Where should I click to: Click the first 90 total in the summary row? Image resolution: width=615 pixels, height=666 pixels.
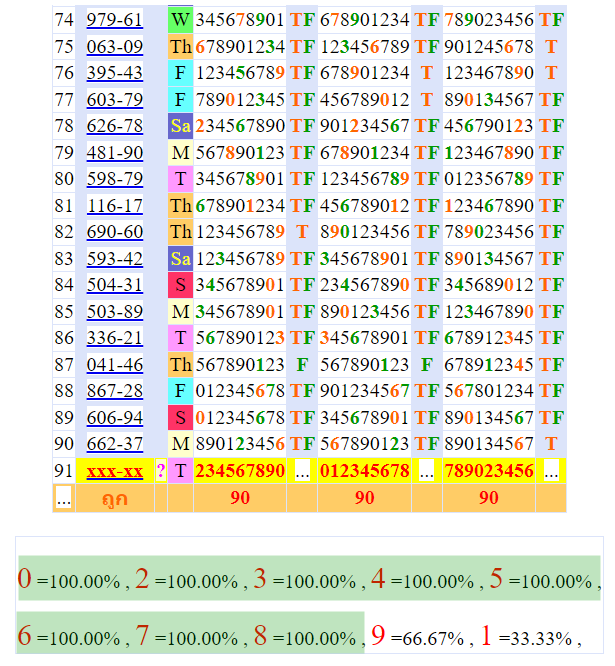[240, 498]
